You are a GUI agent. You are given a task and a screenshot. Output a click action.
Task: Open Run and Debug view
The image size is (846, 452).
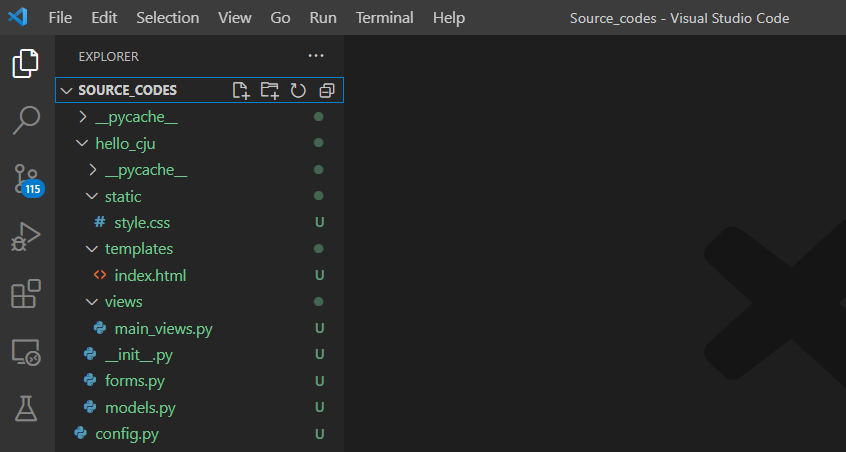(25, 236)
